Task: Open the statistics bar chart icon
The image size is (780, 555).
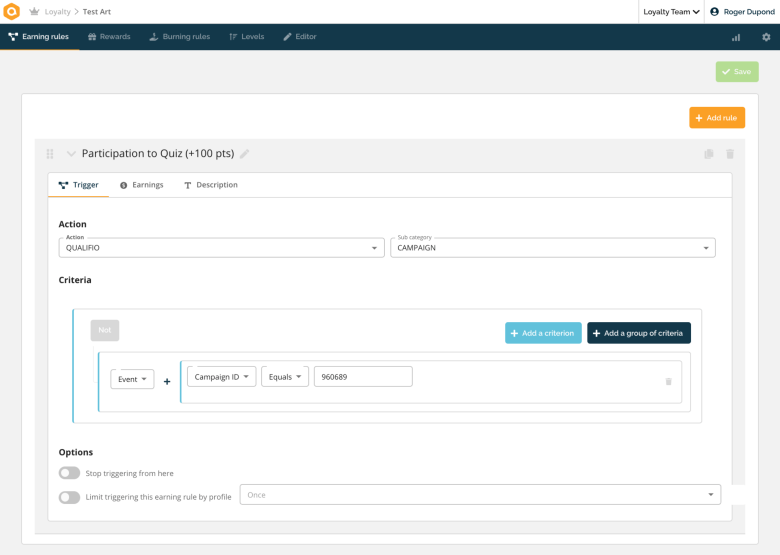Action: tap(736, 37)
